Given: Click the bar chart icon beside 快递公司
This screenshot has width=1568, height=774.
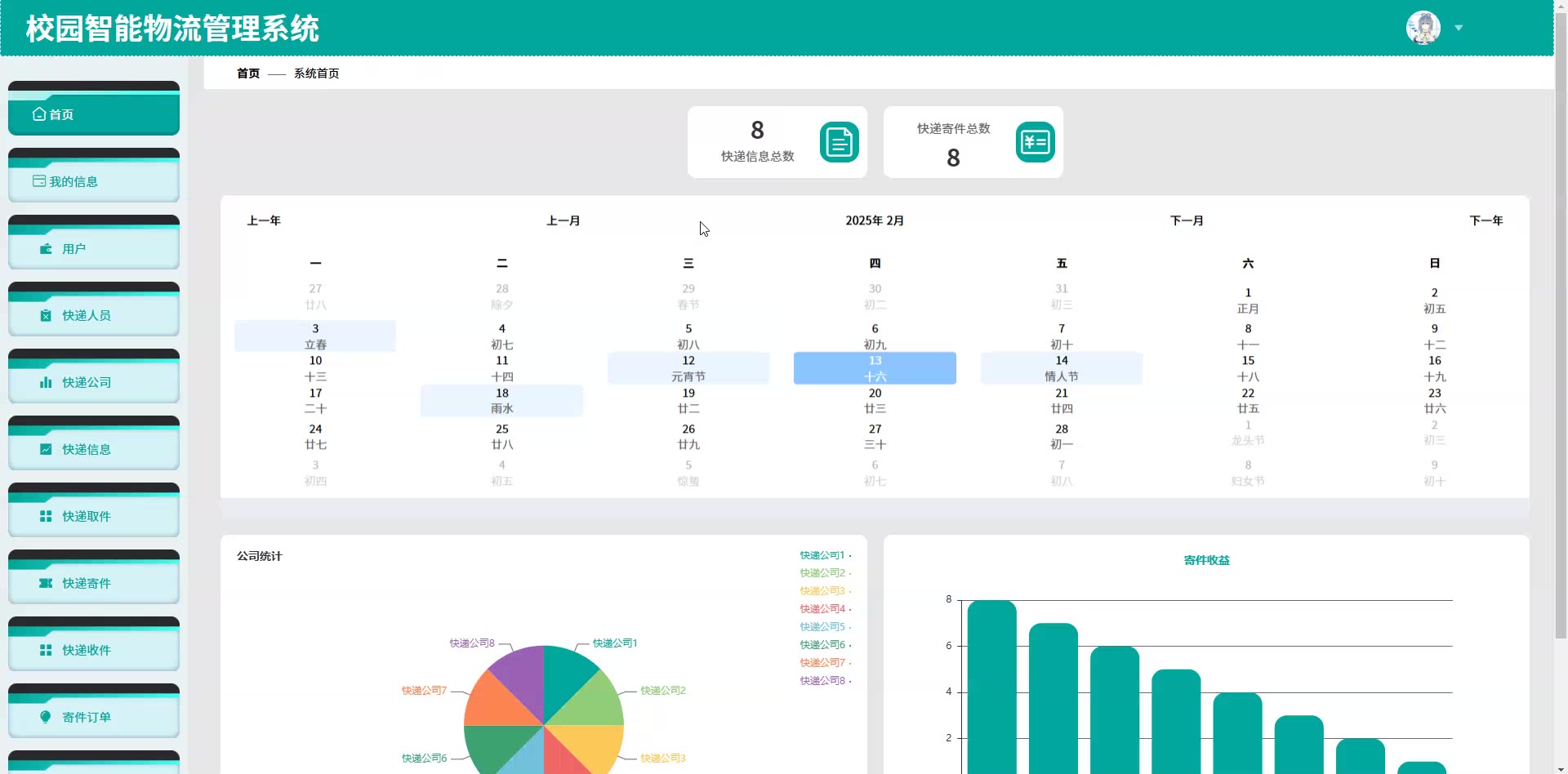Looking at the screenshot, I should click(46, 382).
